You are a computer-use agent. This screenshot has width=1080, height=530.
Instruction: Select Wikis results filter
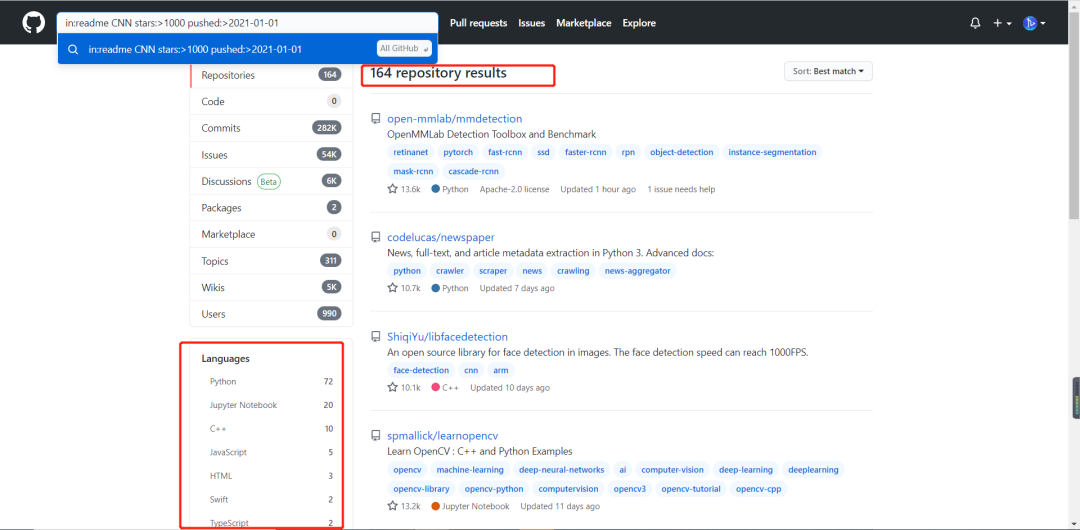[x=271, y=287]
